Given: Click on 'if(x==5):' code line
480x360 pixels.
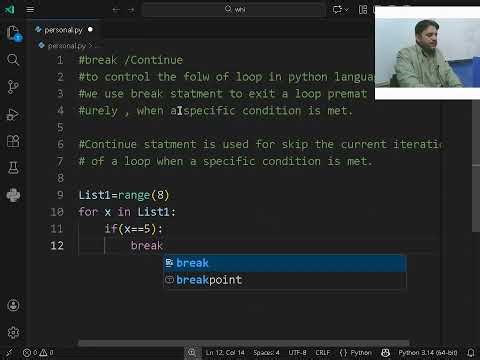Looking at the screenshot, I should (x=133, y=229).
